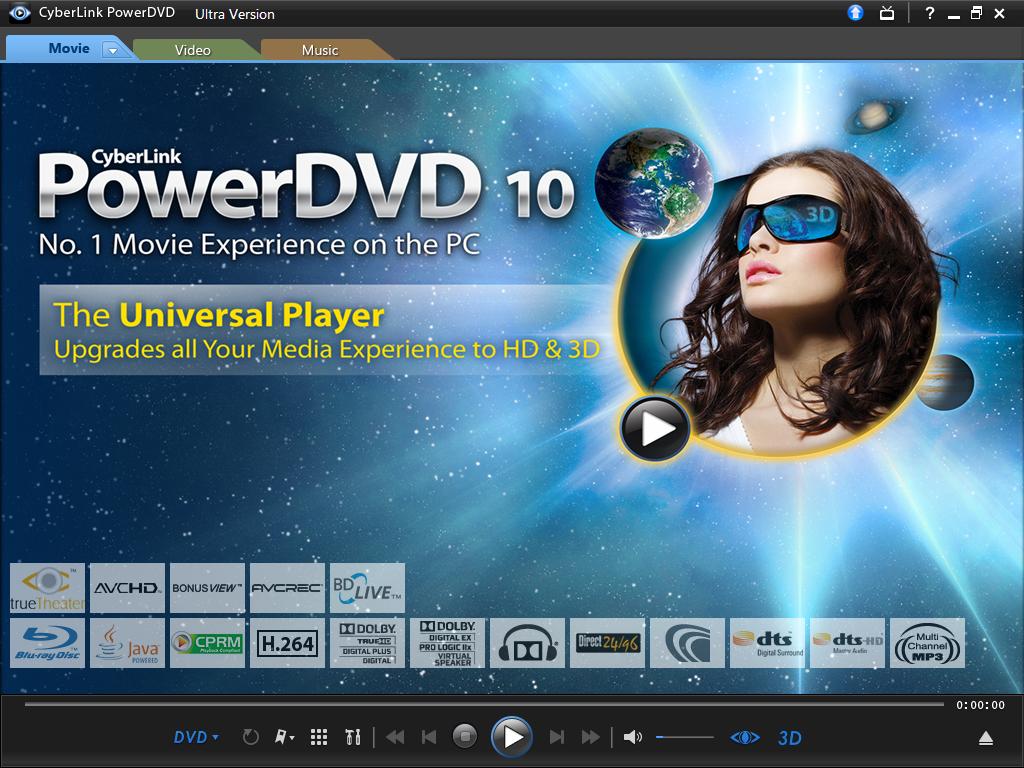Click the large play button on the banner
The image size is (1024, 768).
click(x=655, y=429)
